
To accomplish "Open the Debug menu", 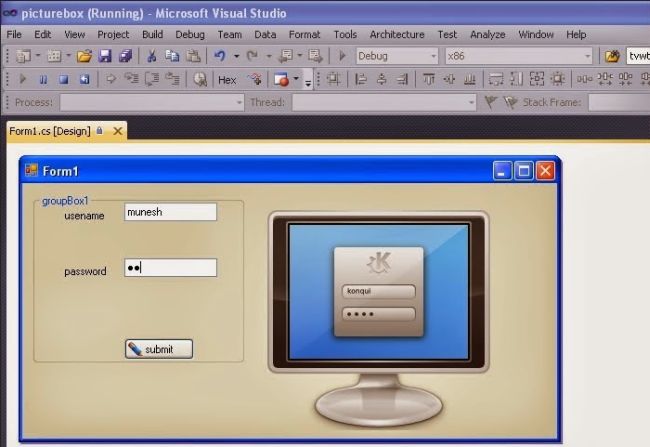I will coord(190,34).
